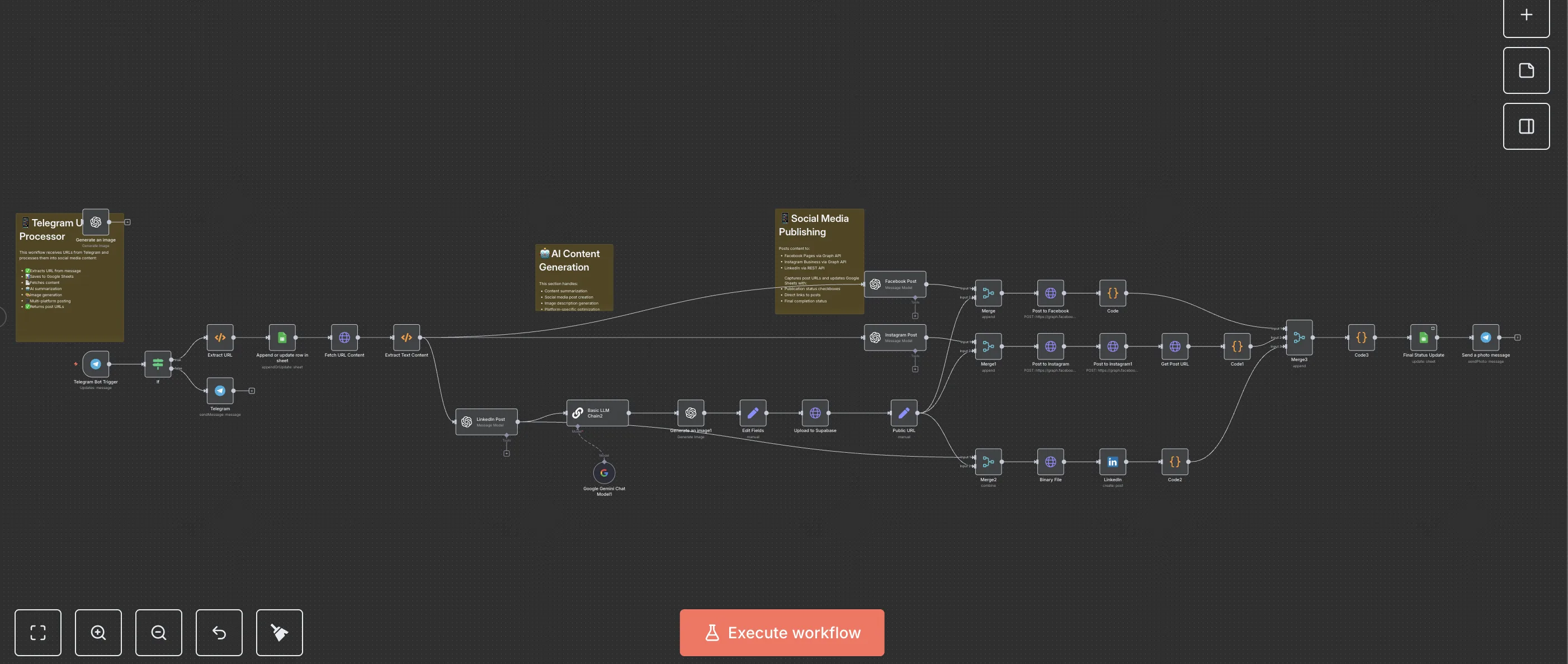The image size is (1568, 664).
Task: Add a sticky note to the canvas
Action: click(x=1526, y=70)
